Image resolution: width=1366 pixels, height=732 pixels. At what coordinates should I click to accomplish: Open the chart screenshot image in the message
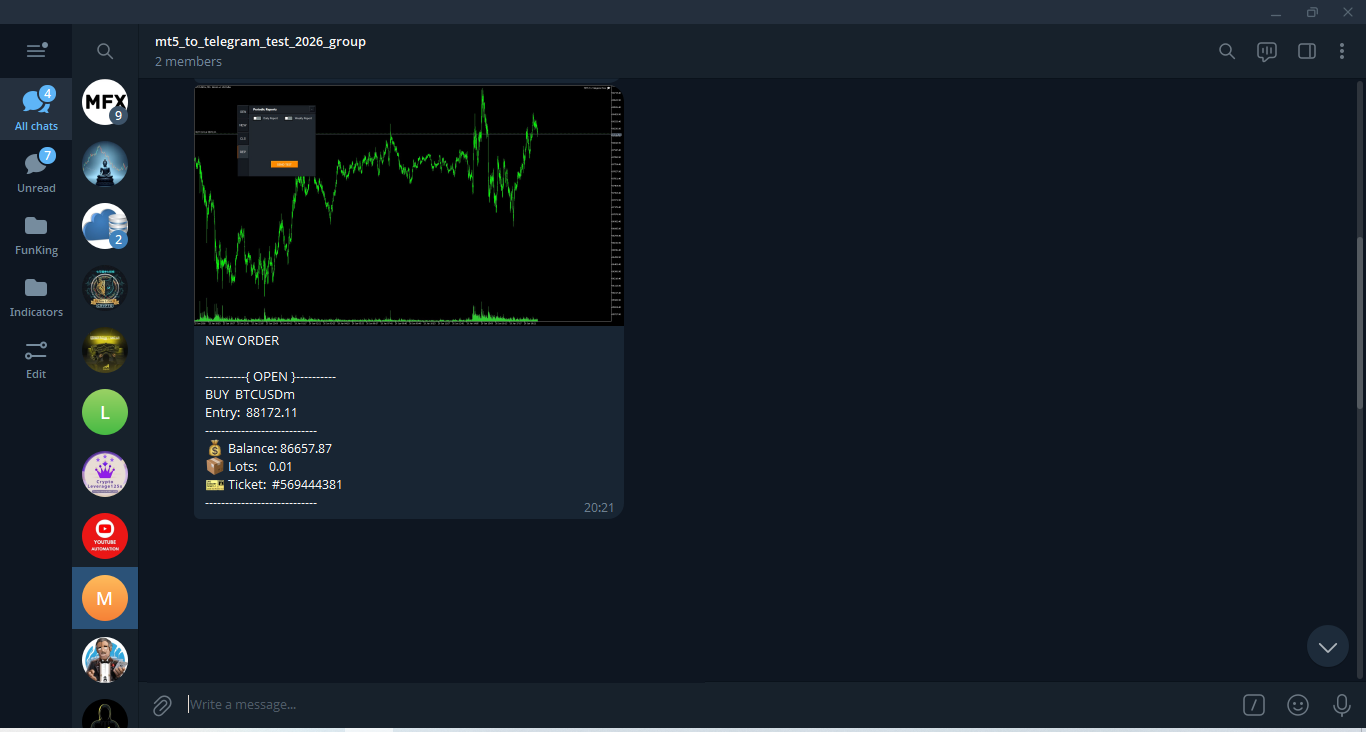[409, 205]
